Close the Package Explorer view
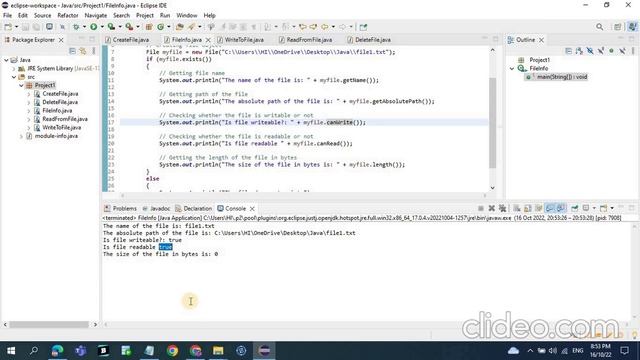Image resolution: width=640 pixels, height=360 pixels. (61, 40)
